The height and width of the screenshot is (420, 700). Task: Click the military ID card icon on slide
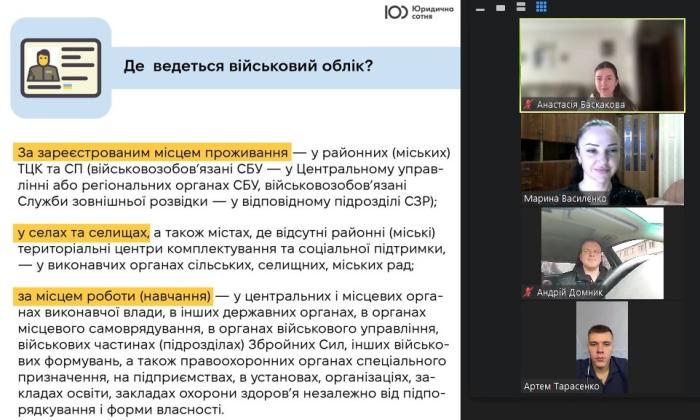click(52, 63)
